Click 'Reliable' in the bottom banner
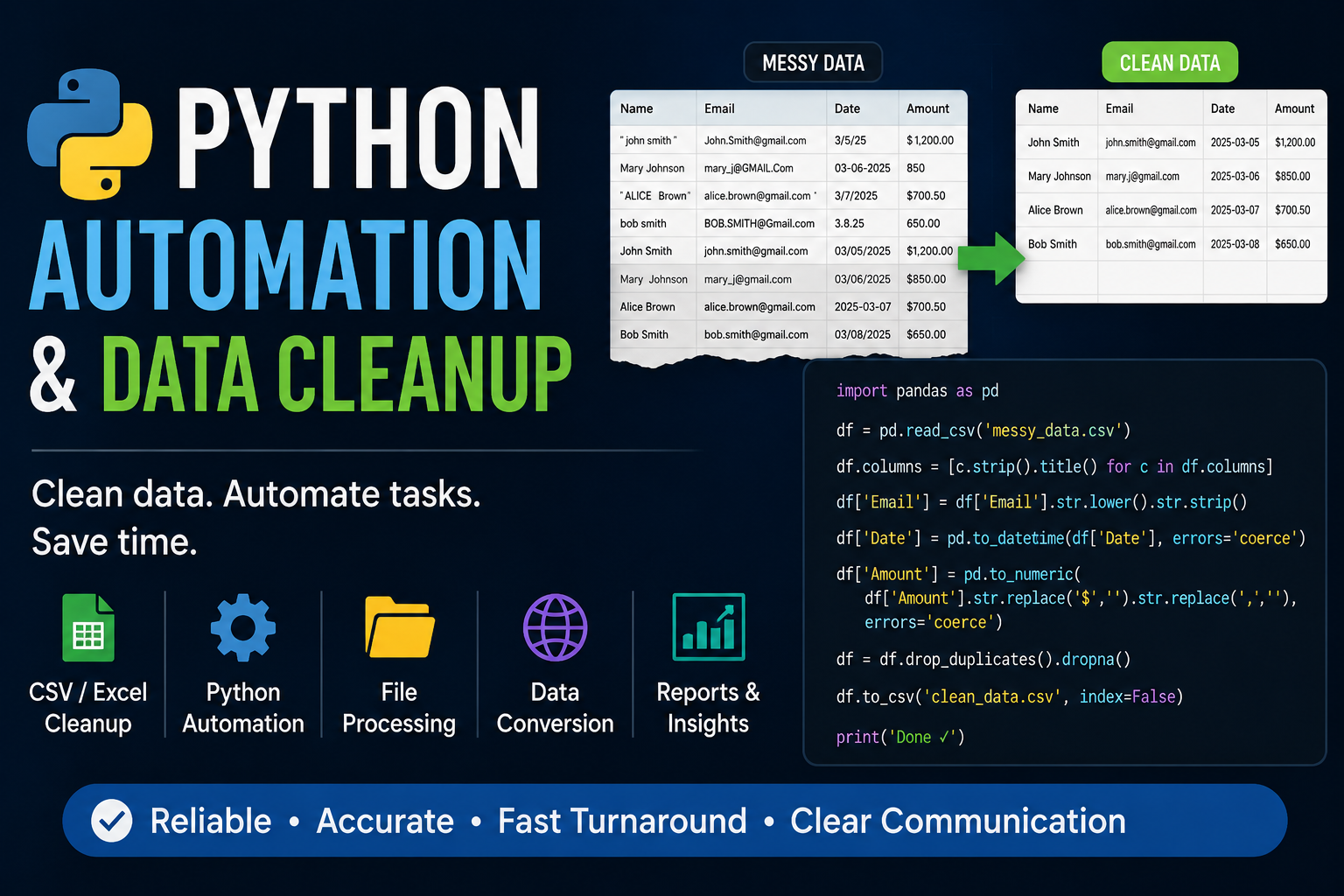The height and width of the screenshot is (896, 1344). pyautogui.click(x=211, y=822)
